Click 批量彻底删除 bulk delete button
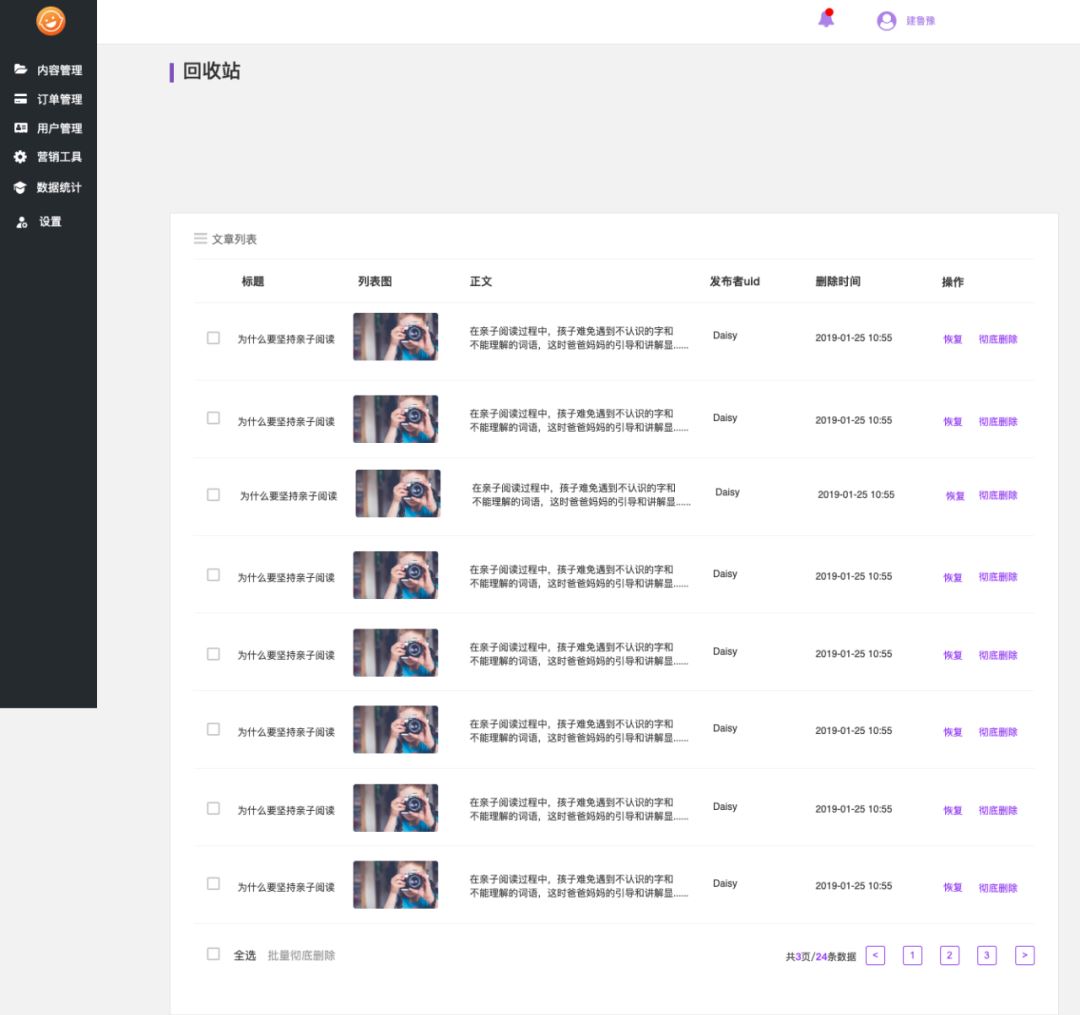This screenshot has width=1080, height=1015. pyautogui.click(x=301, y=956)
